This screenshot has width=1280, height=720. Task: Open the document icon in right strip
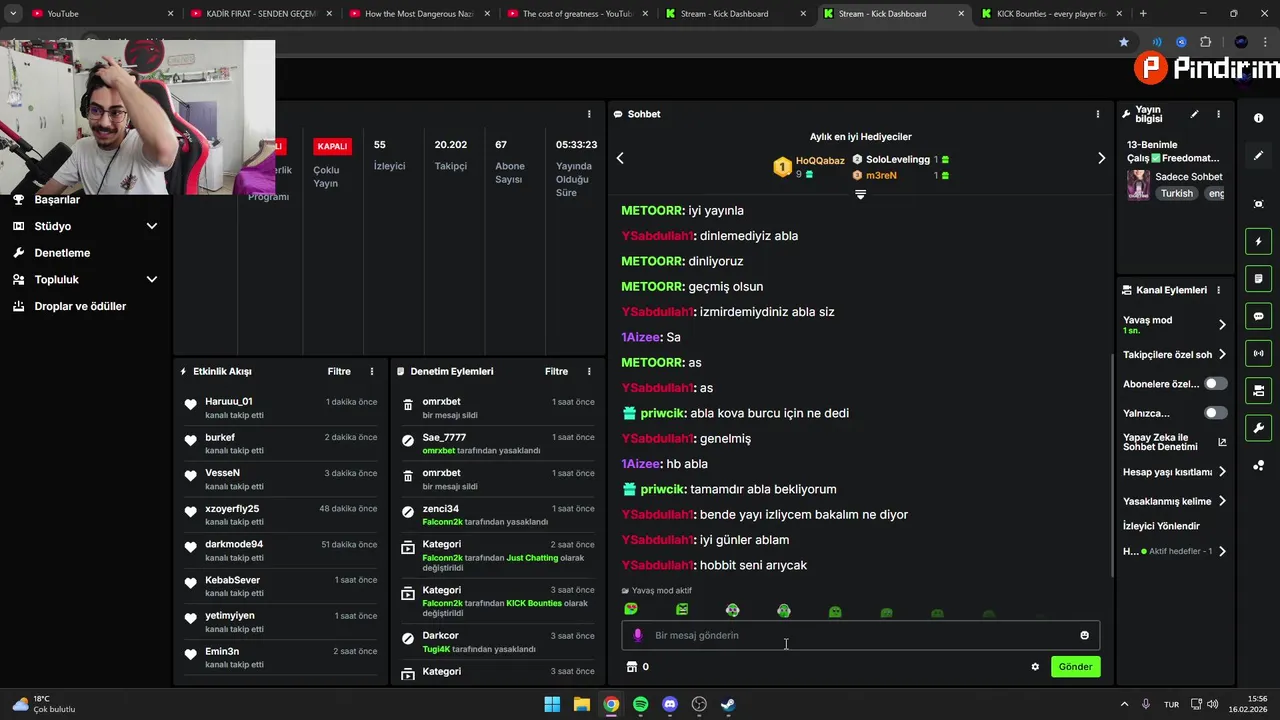point(1258,278)
